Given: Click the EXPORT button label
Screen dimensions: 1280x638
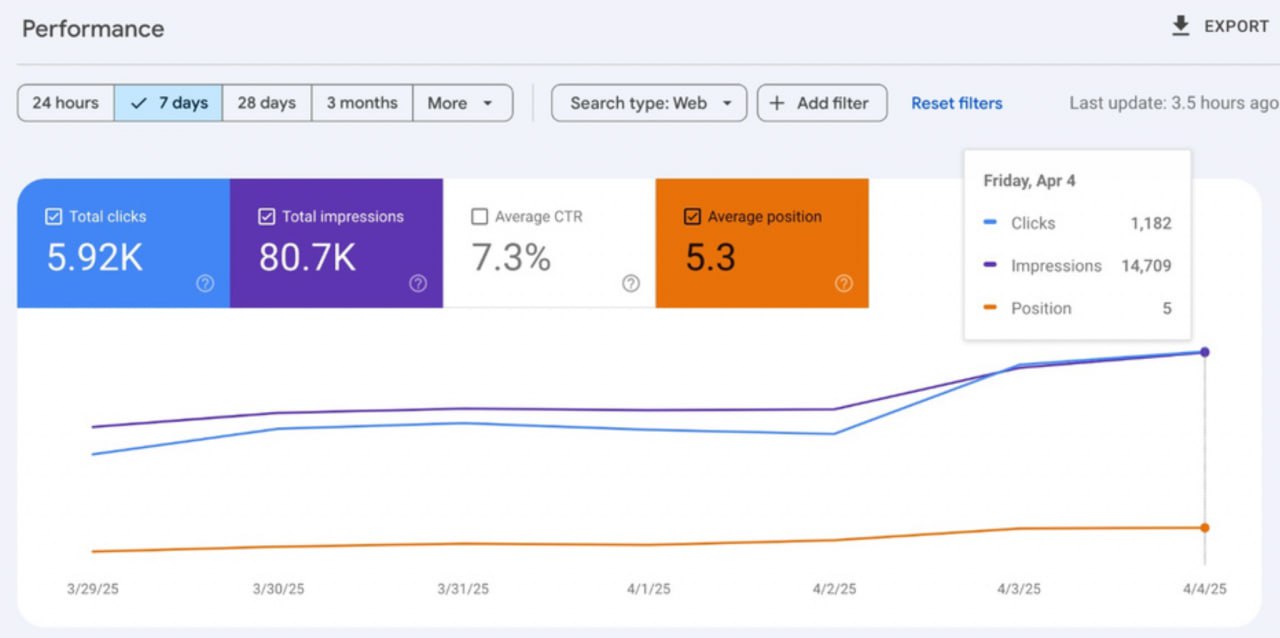Looking at the screenshot, I should tap(1236, 27).
